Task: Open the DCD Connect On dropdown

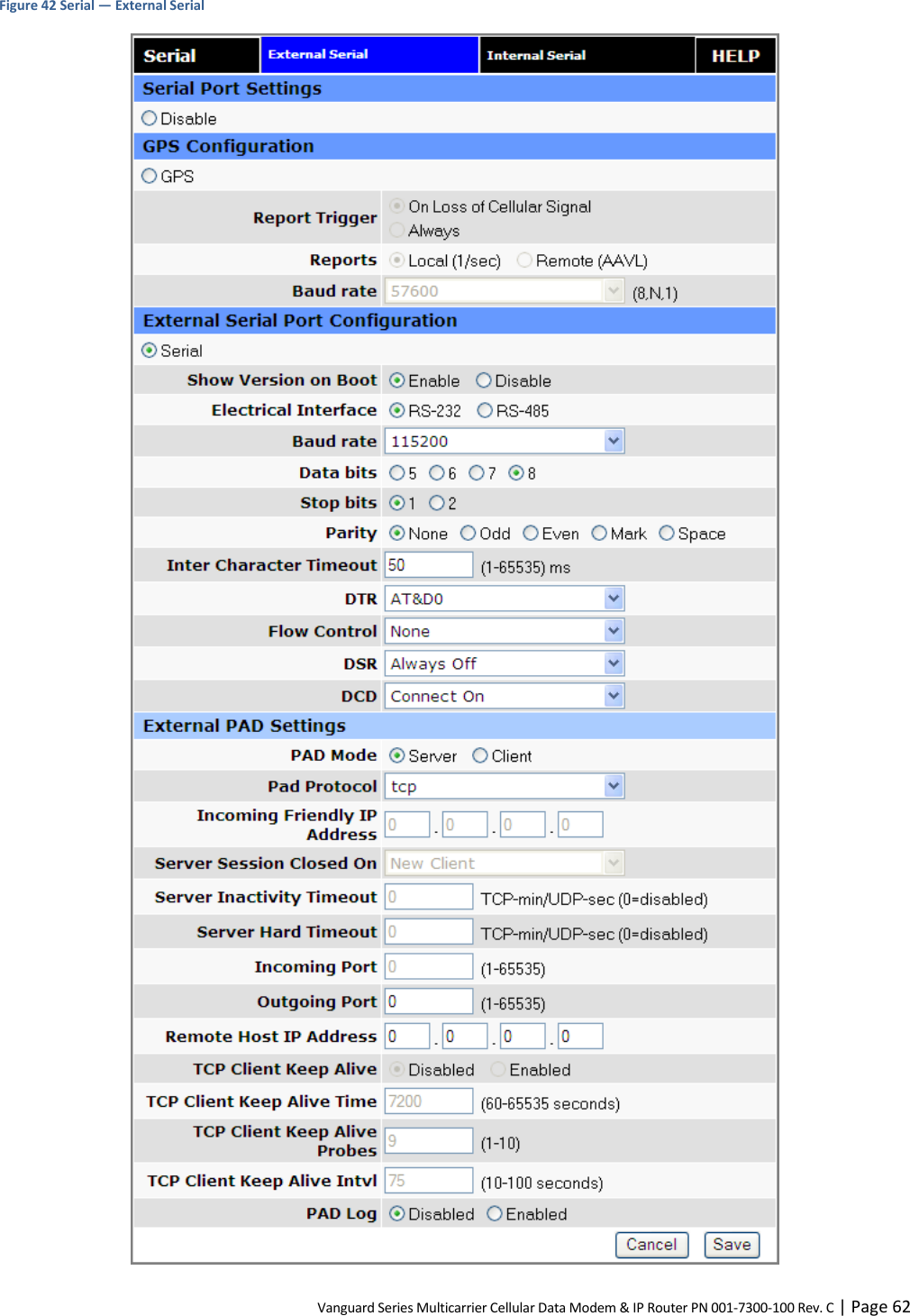Action: (x=505, y=696)
